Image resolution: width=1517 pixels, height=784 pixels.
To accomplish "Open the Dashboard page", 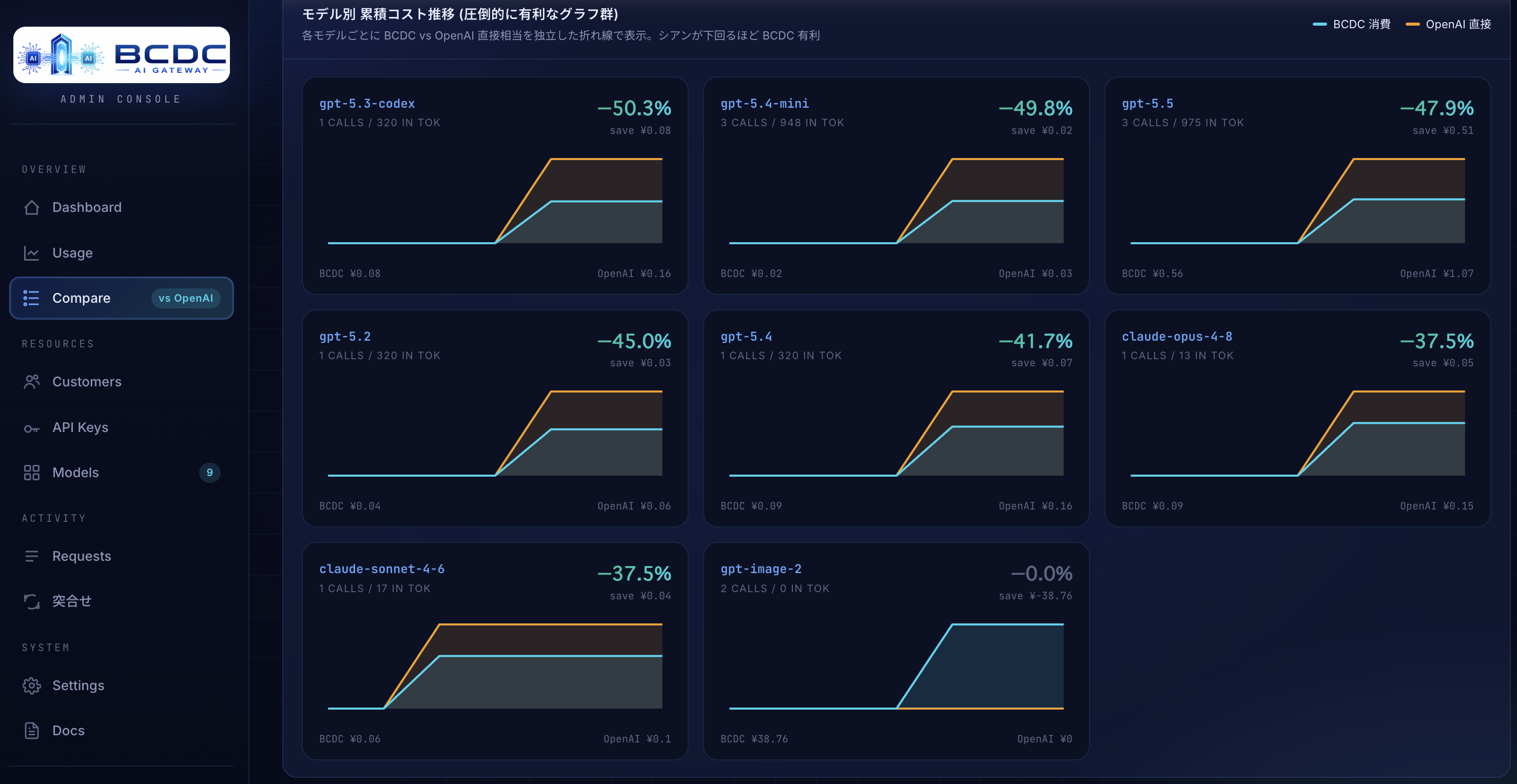I will [121, 207].
